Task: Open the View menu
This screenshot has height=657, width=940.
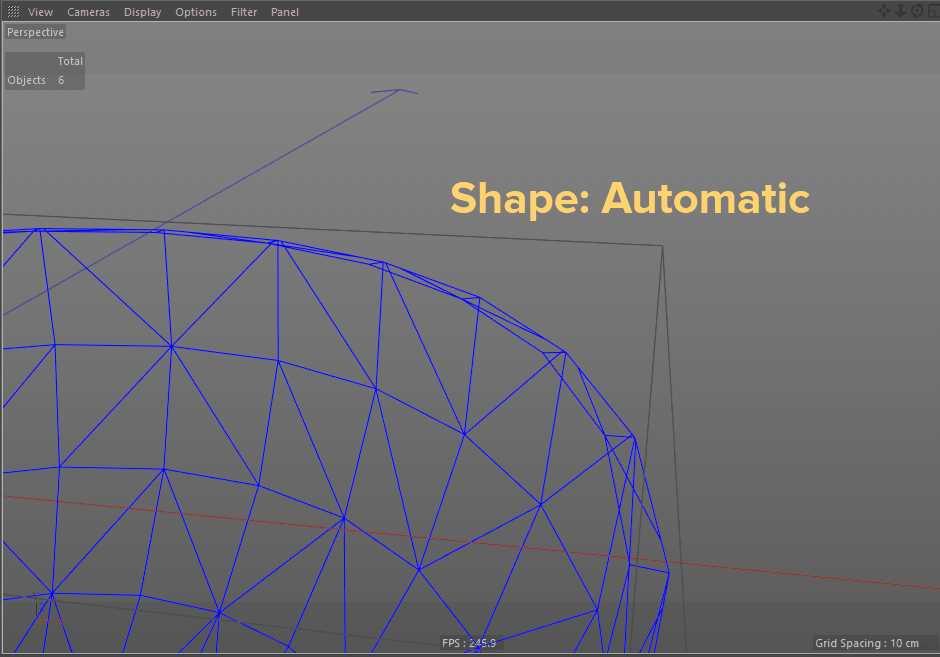Action: [x=40, y=11]
